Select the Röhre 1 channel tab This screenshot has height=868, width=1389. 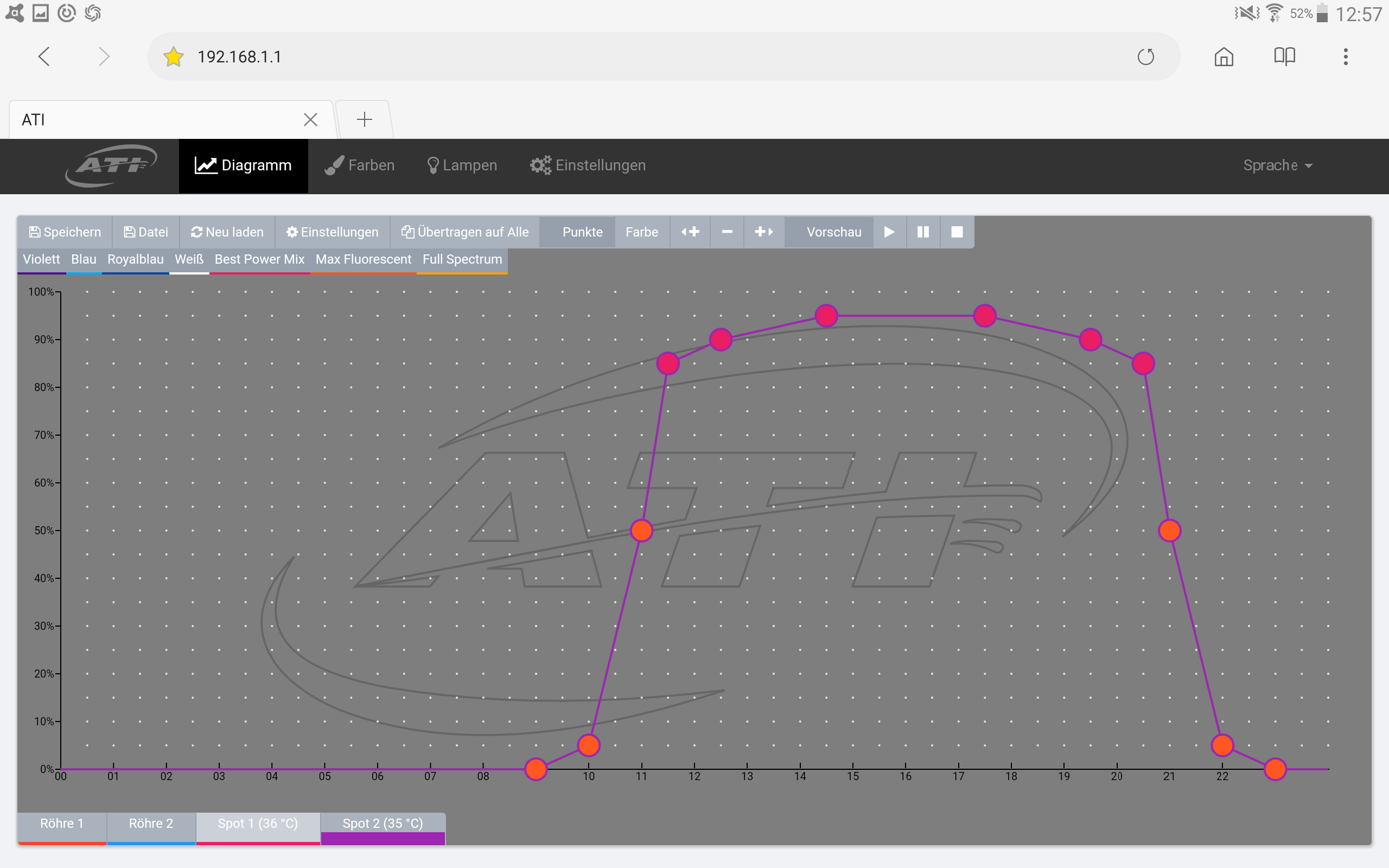pyautogui.click(x=62, y=824)
